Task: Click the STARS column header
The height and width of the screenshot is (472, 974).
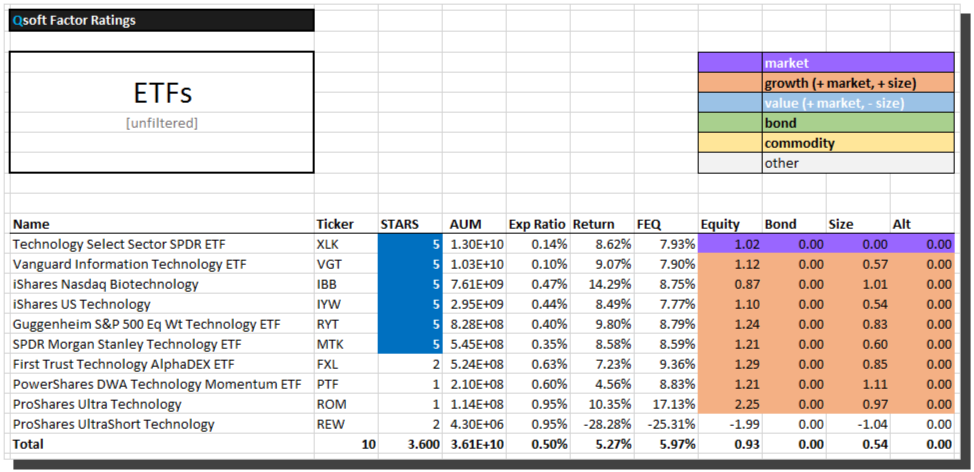Action: pyautogui.click(x=410, y=224)
